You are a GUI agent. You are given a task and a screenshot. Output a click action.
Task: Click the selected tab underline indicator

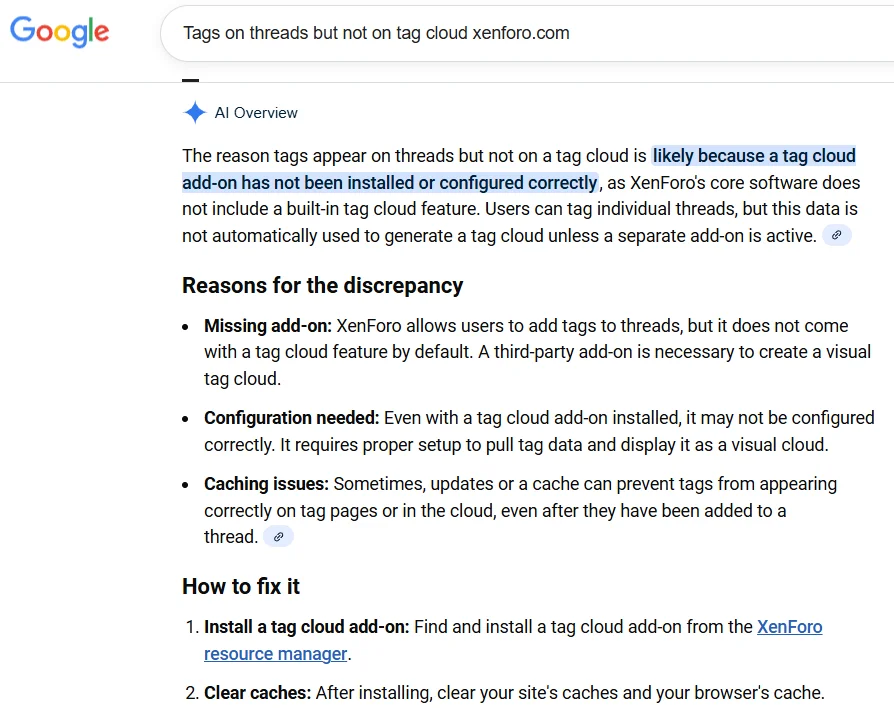pos(190,80)
